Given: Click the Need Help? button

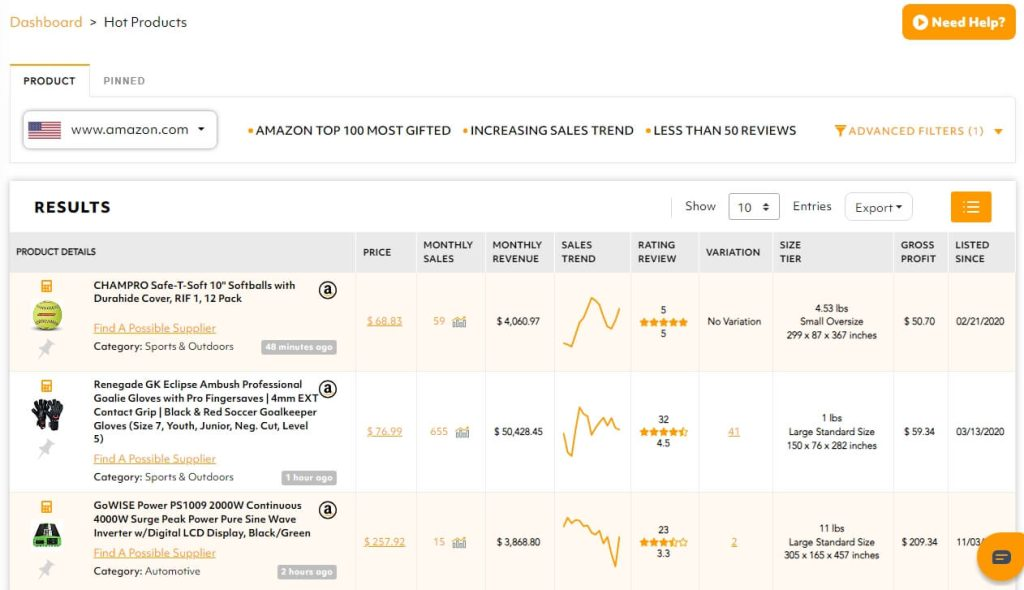Looking at the screenshot, I should pyautogui.click(x=958, y=22).
